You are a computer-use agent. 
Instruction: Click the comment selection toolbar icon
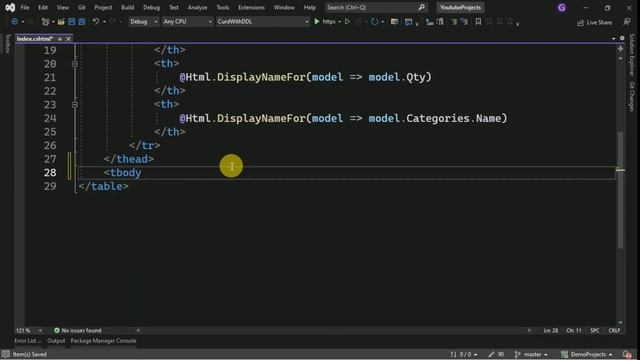[454, 22]
